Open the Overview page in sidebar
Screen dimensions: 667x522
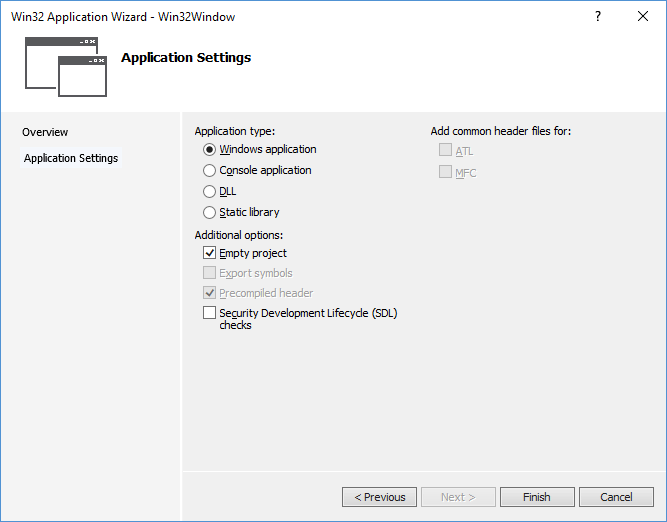45,132
